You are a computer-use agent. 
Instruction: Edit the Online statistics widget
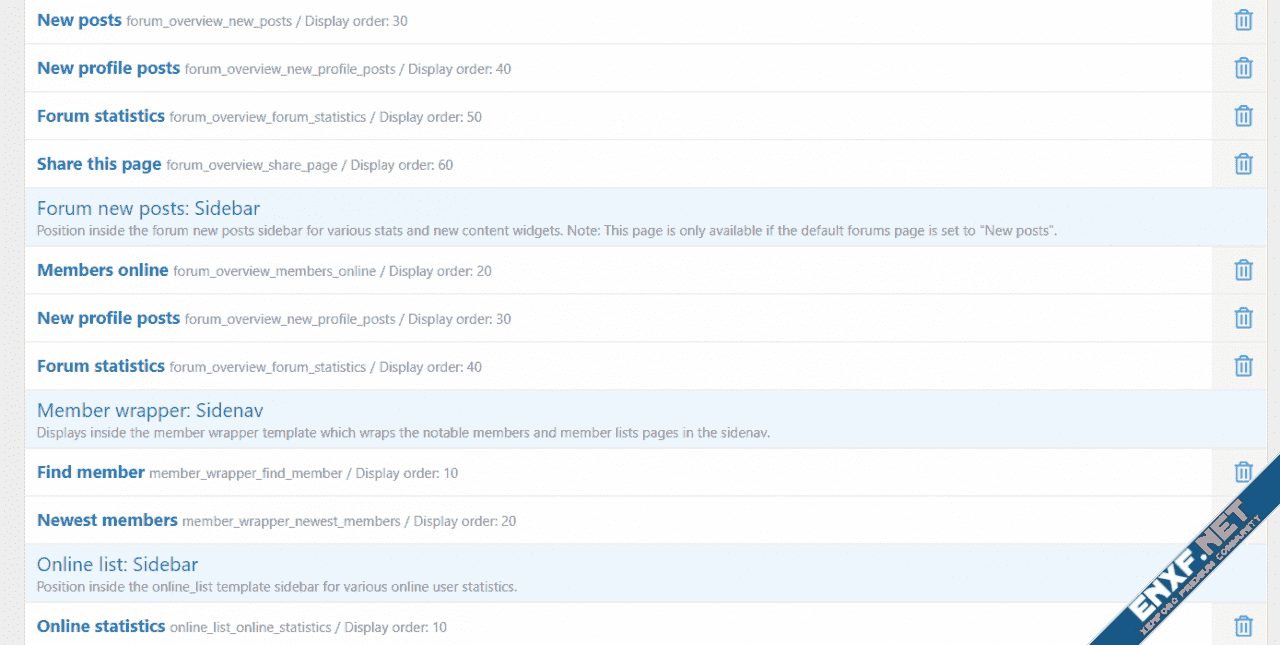pos(100,627)
